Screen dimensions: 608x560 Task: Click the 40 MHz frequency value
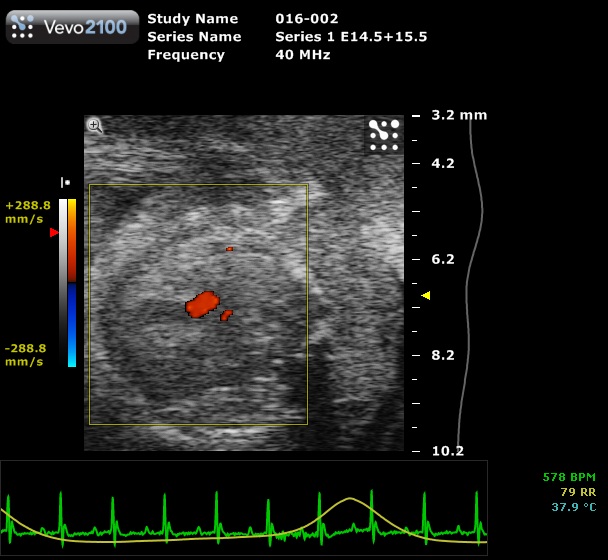[303, 54]
